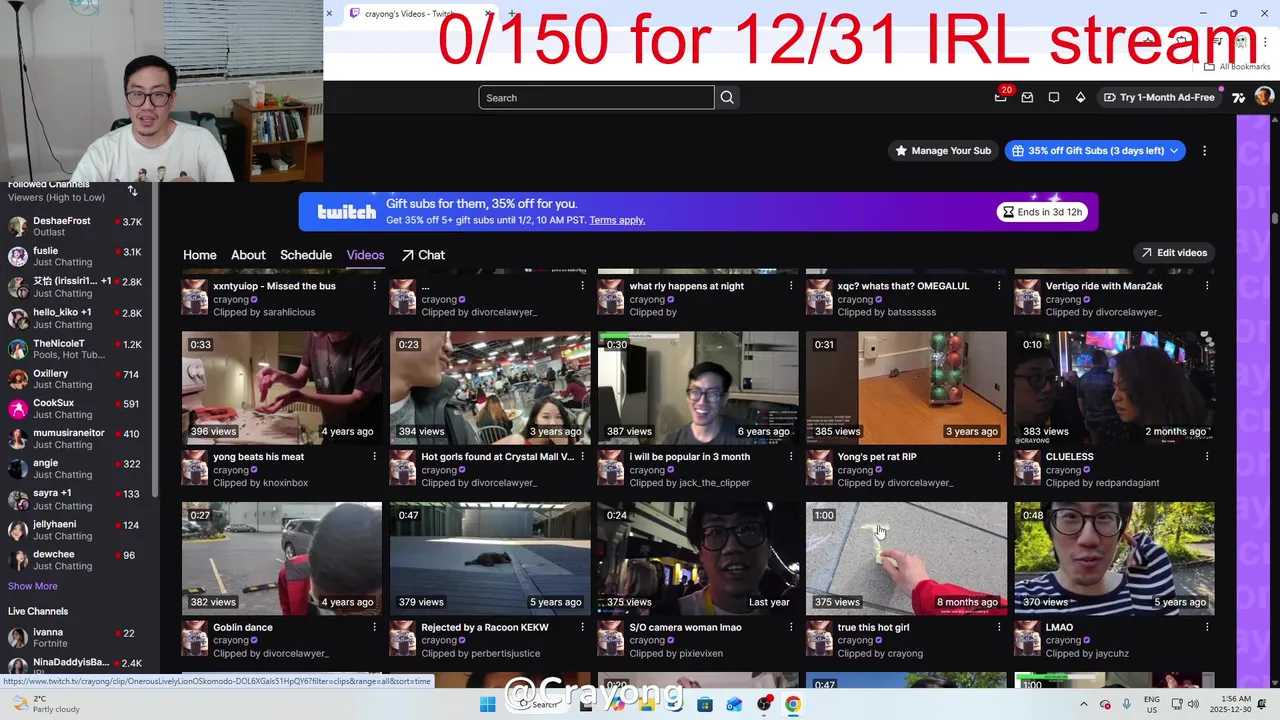Click the microphone tray icon
The width and height of the screenshot is (1280, 720).
[1127, 704]
